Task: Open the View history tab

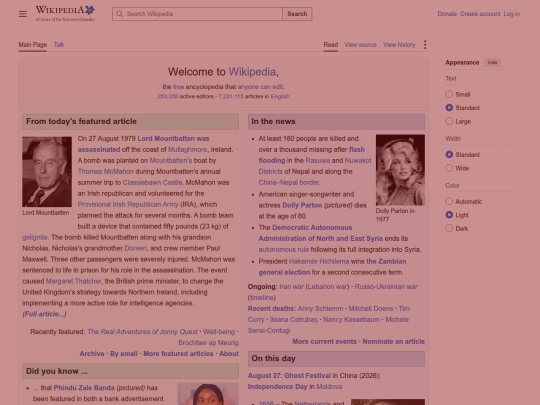Action: tap(399, 45)
